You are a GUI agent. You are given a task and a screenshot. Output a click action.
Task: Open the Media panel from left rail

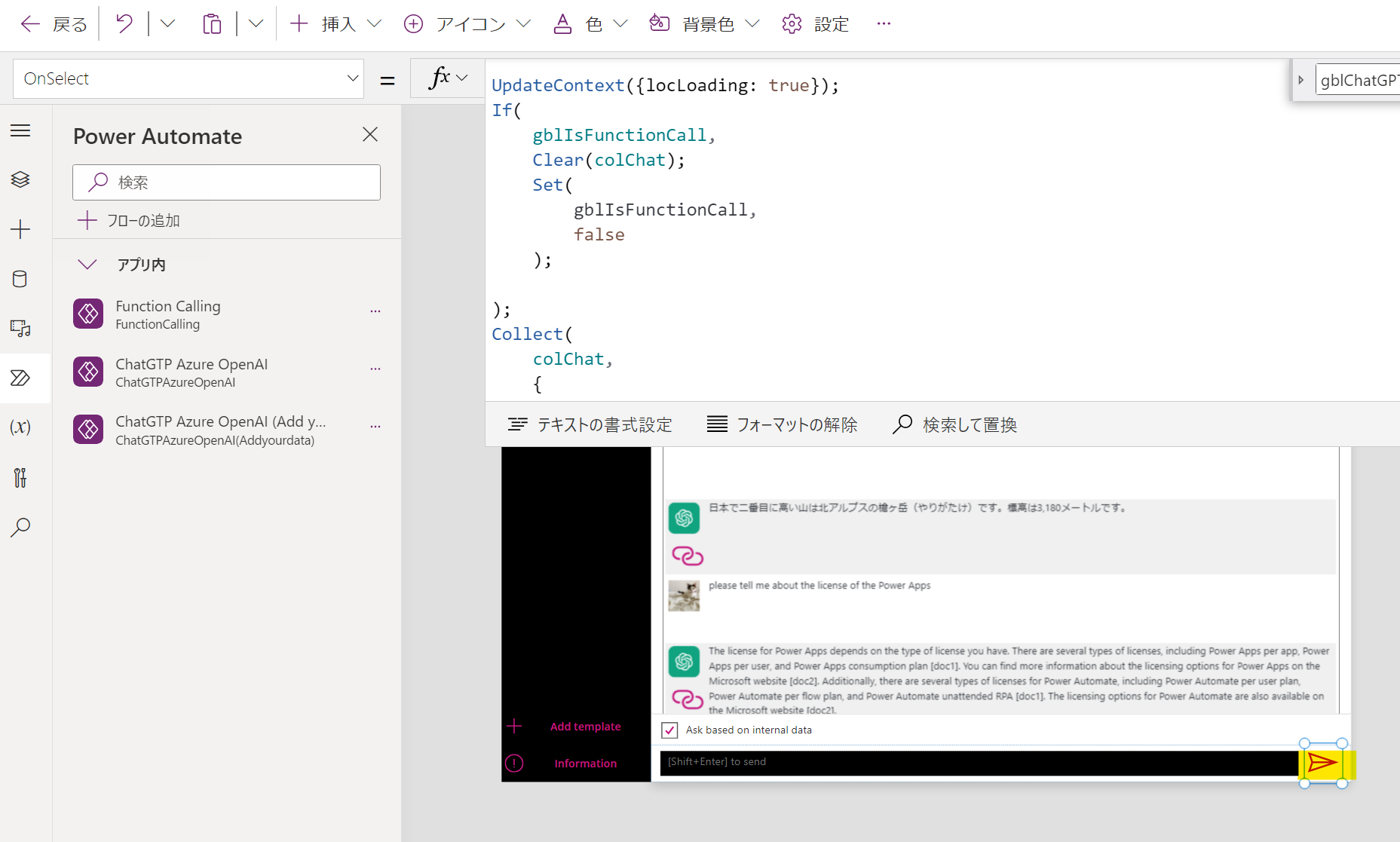click(20, 328)
